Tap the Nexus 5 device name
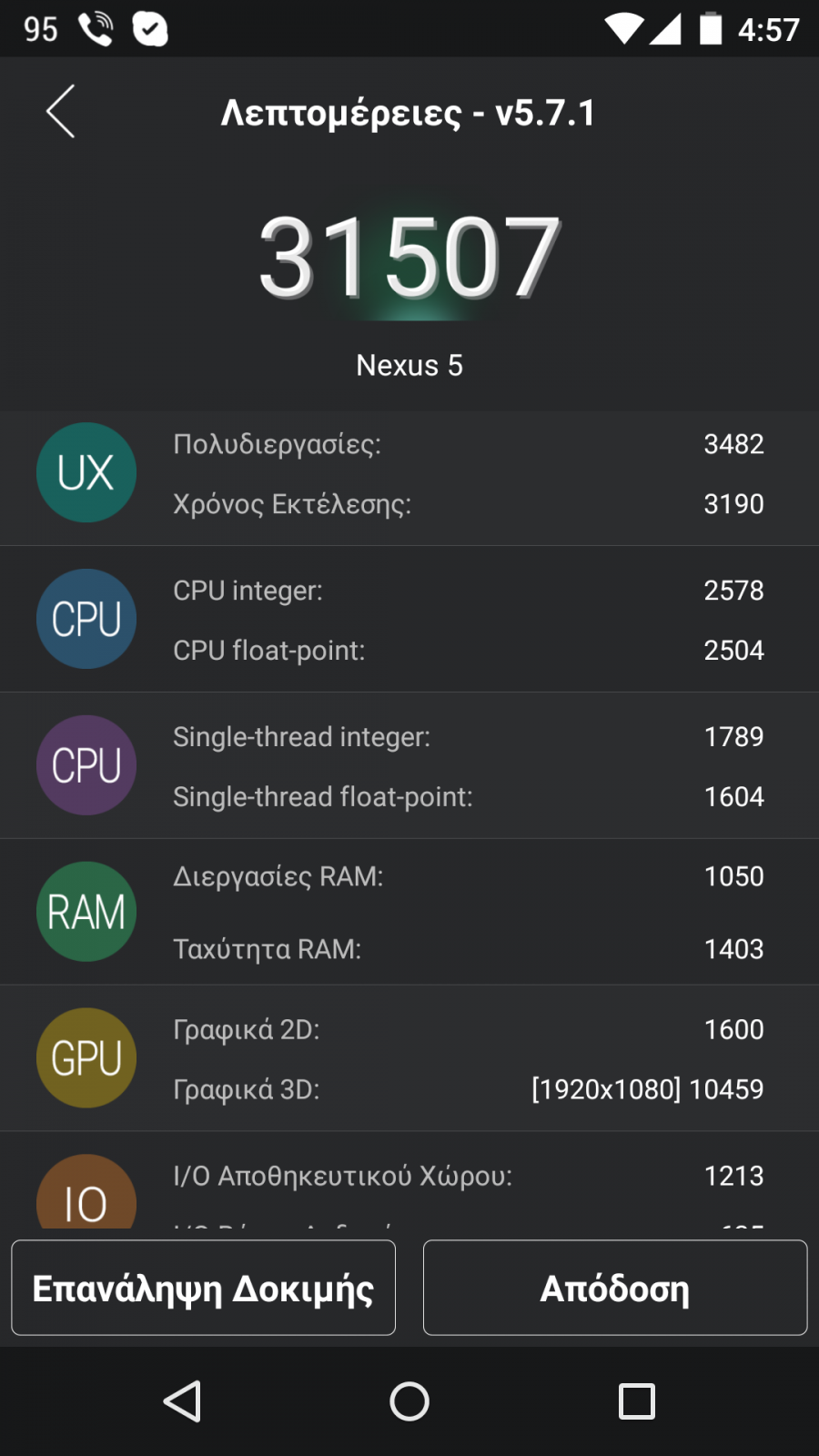The height and width of the screenshot is (1456, 819). click(x=409, y=365)
